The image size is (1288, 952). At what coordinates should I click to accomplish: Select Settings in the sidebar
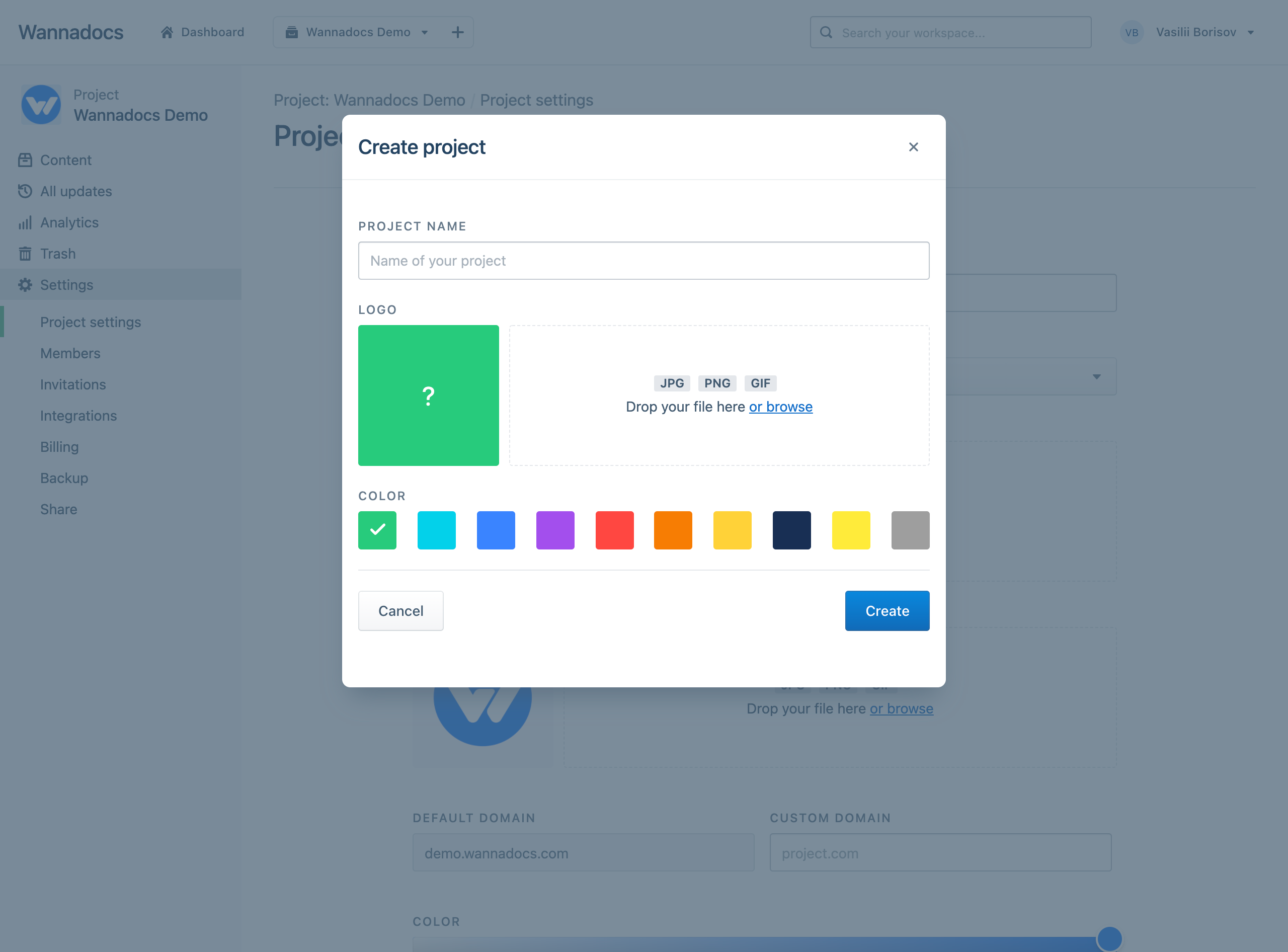pyautogui.click(x=121, y=285)
